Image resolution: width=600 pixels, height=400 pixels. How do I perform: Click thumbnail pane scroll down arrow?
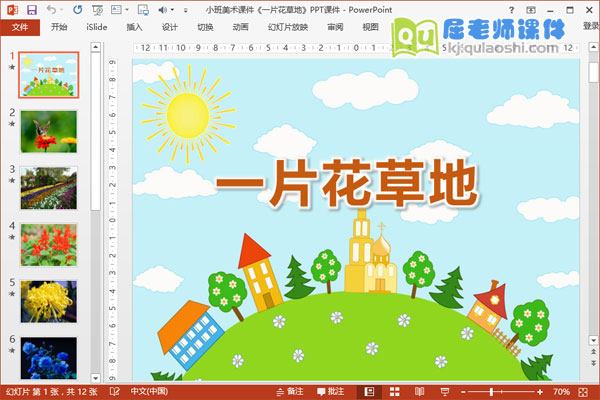point(96,378)
